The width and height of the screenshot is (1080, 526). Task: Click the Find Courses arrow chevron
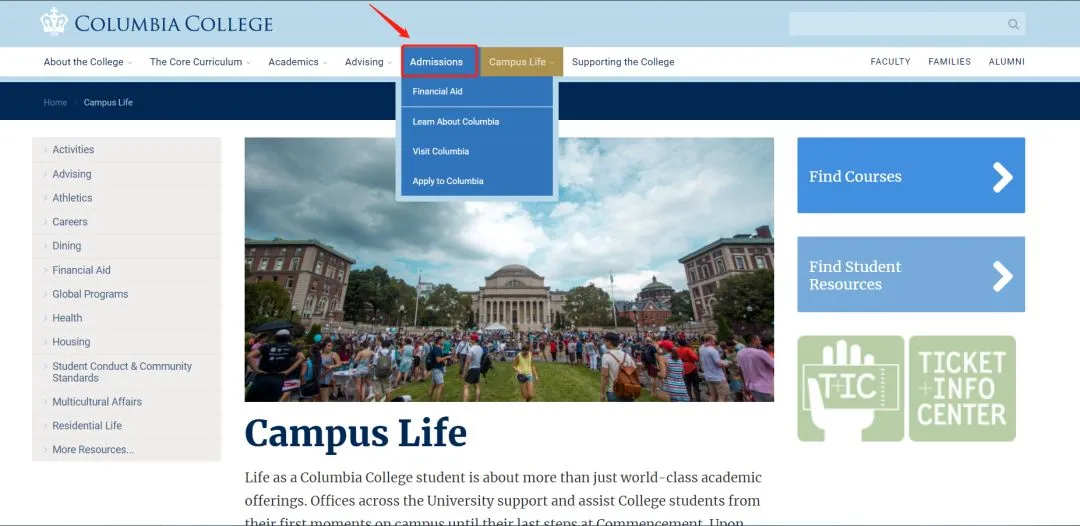tap(1002, 177)
